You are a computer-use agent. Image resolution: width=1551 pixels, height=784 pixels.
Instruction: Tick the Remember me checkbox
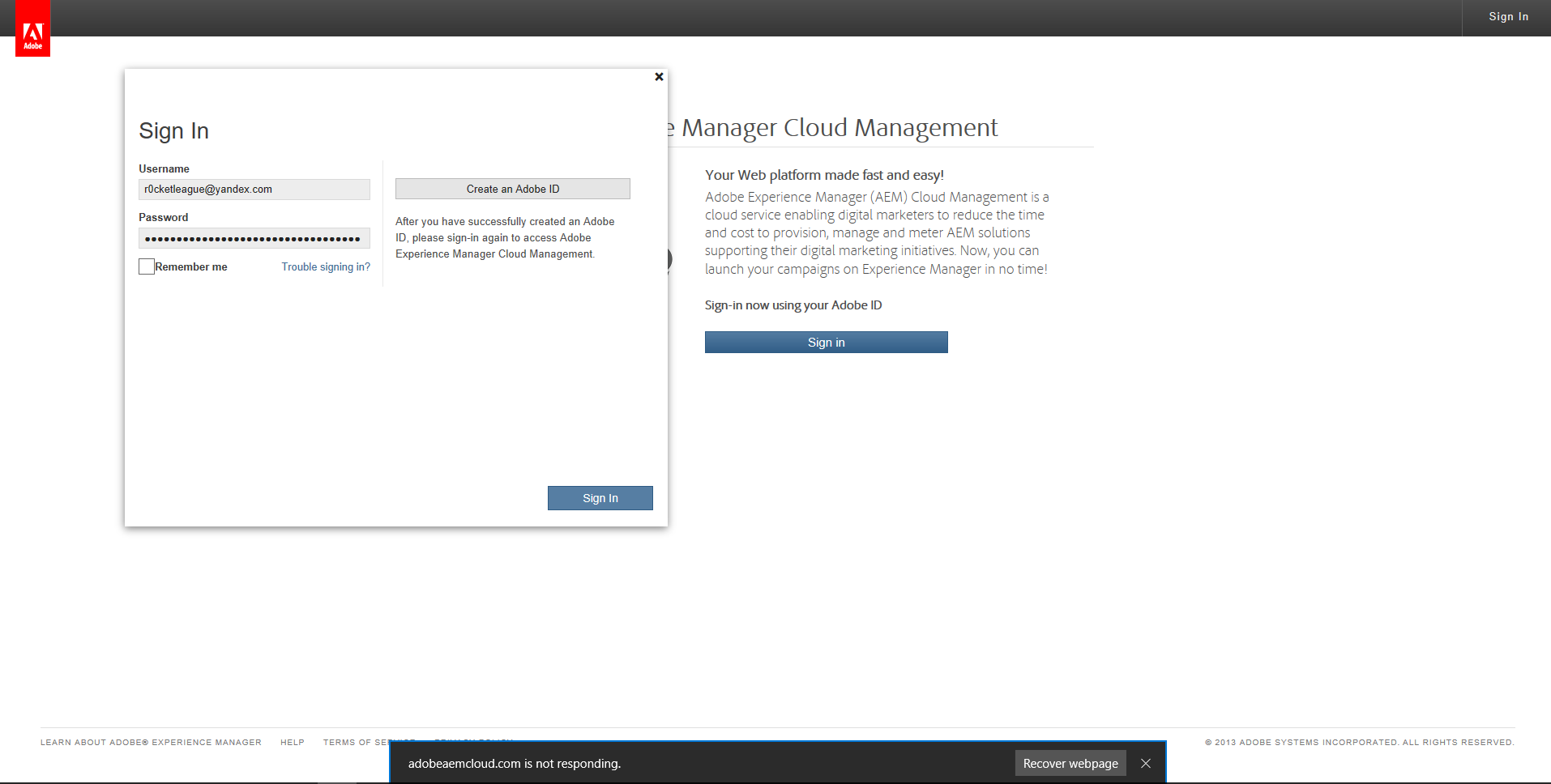(147, 266)
